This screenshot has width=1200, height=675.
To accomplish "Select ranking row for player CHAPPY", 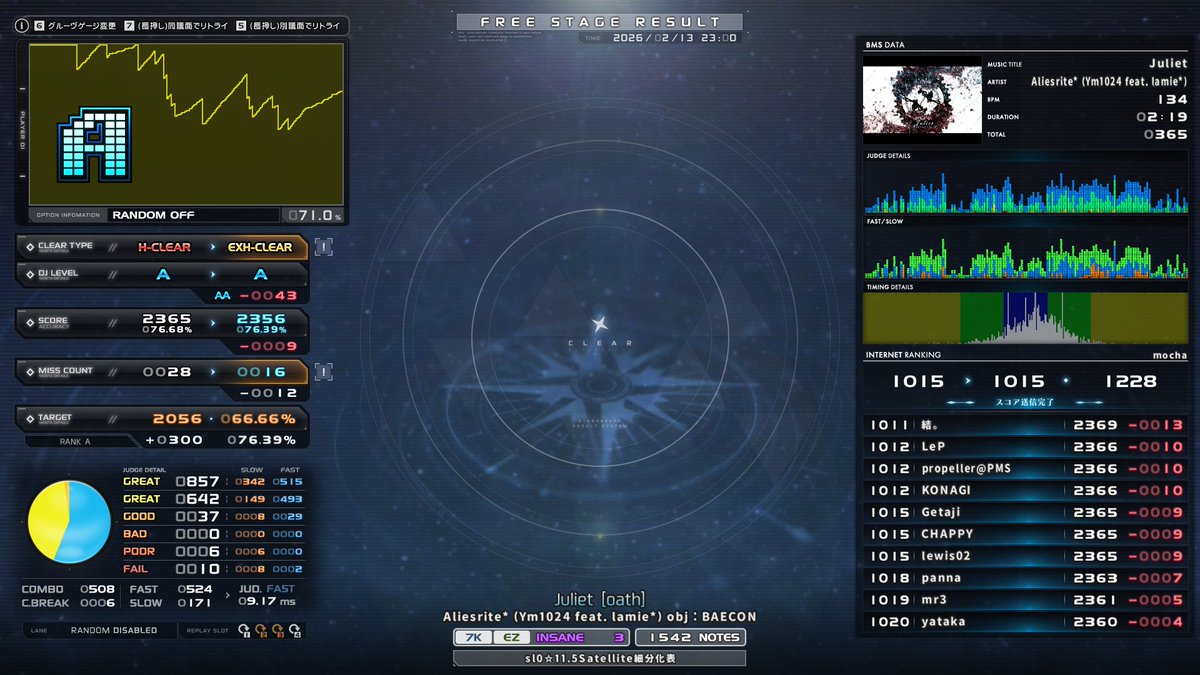I will [x=1025, y=534].
